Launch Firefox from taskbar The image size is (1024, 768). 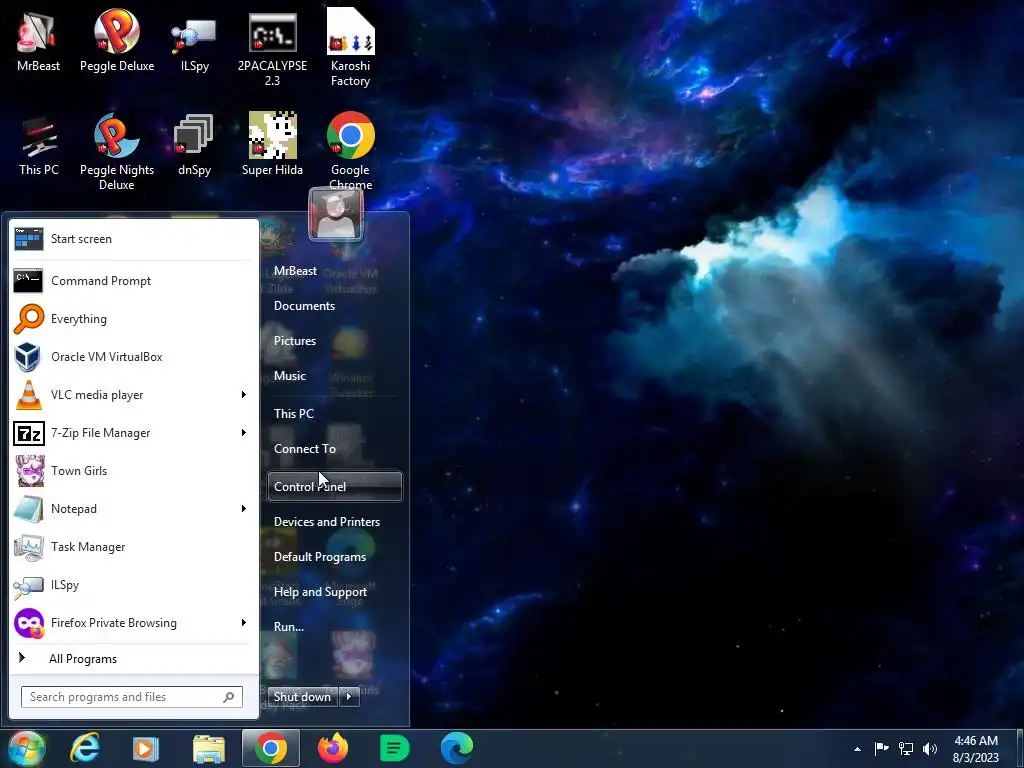click(333, 748)
